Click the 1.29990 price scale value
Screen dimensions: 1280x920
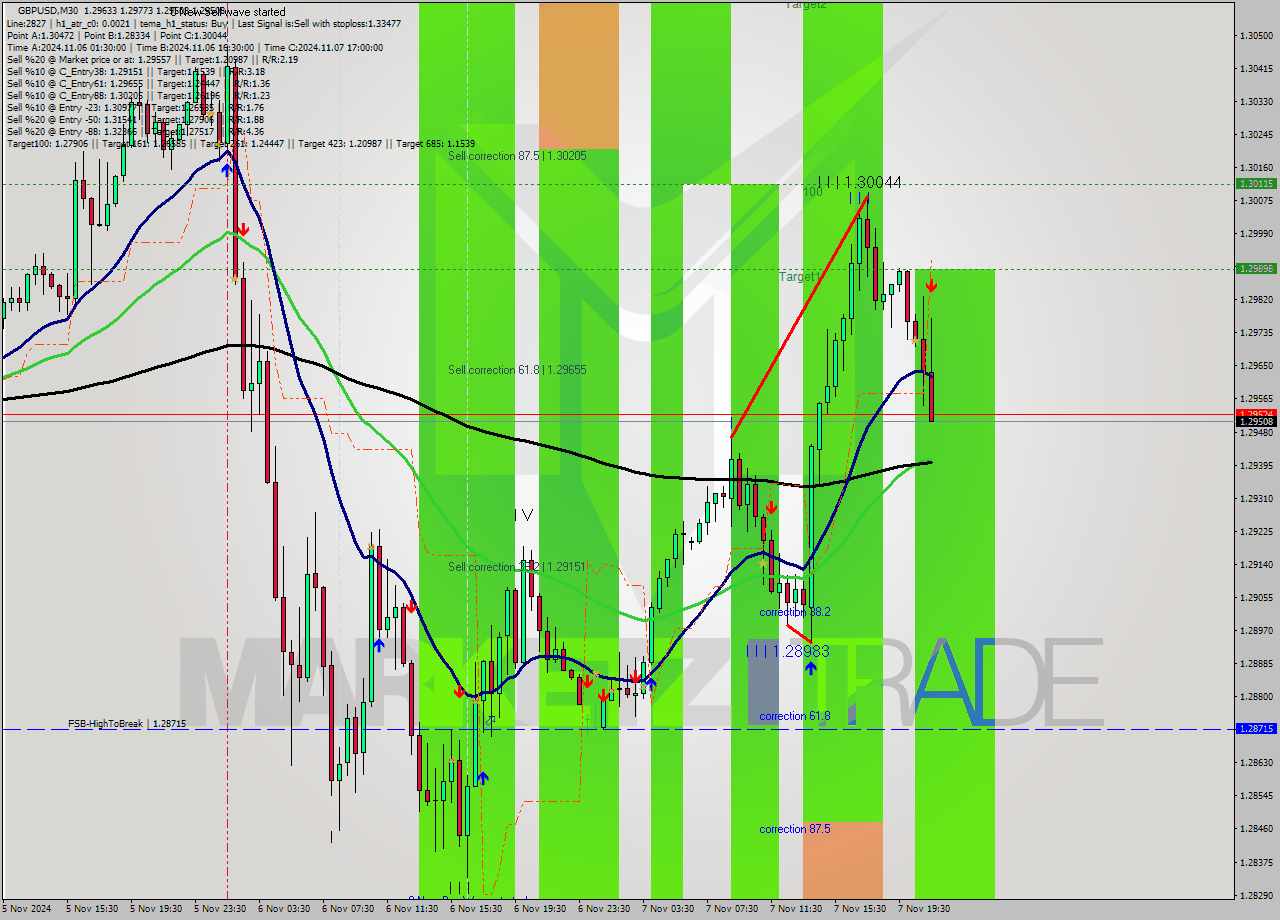[1256, 233]
